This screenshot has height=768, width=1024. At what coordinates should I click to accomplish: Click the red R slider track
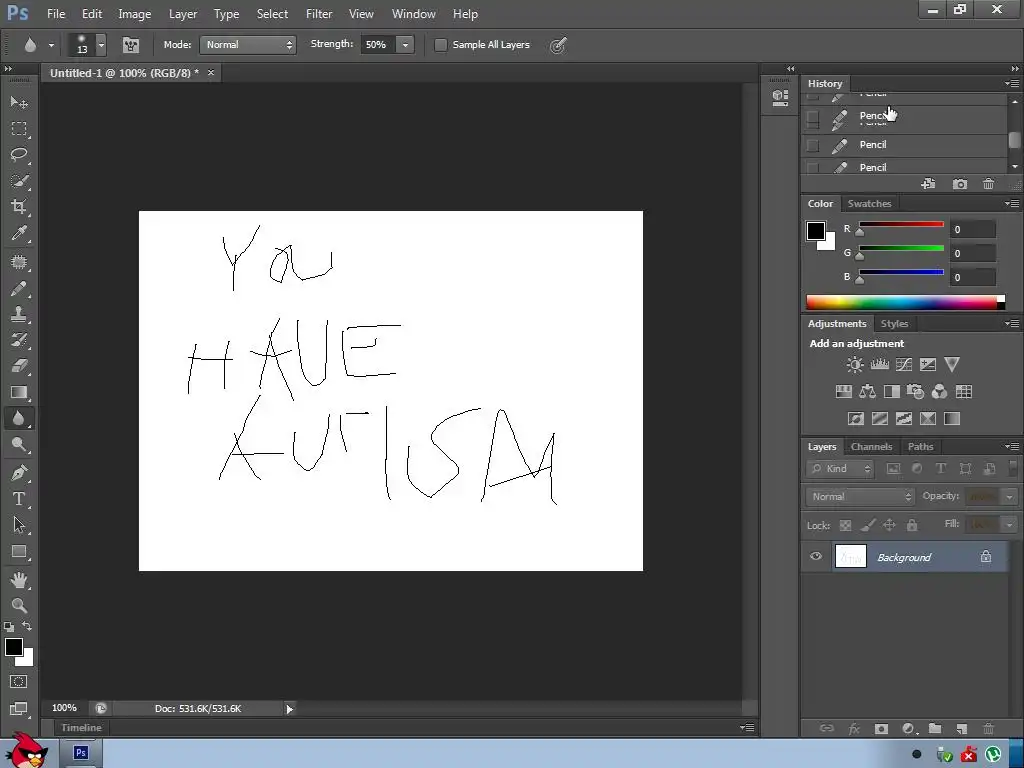coord(901,224)
